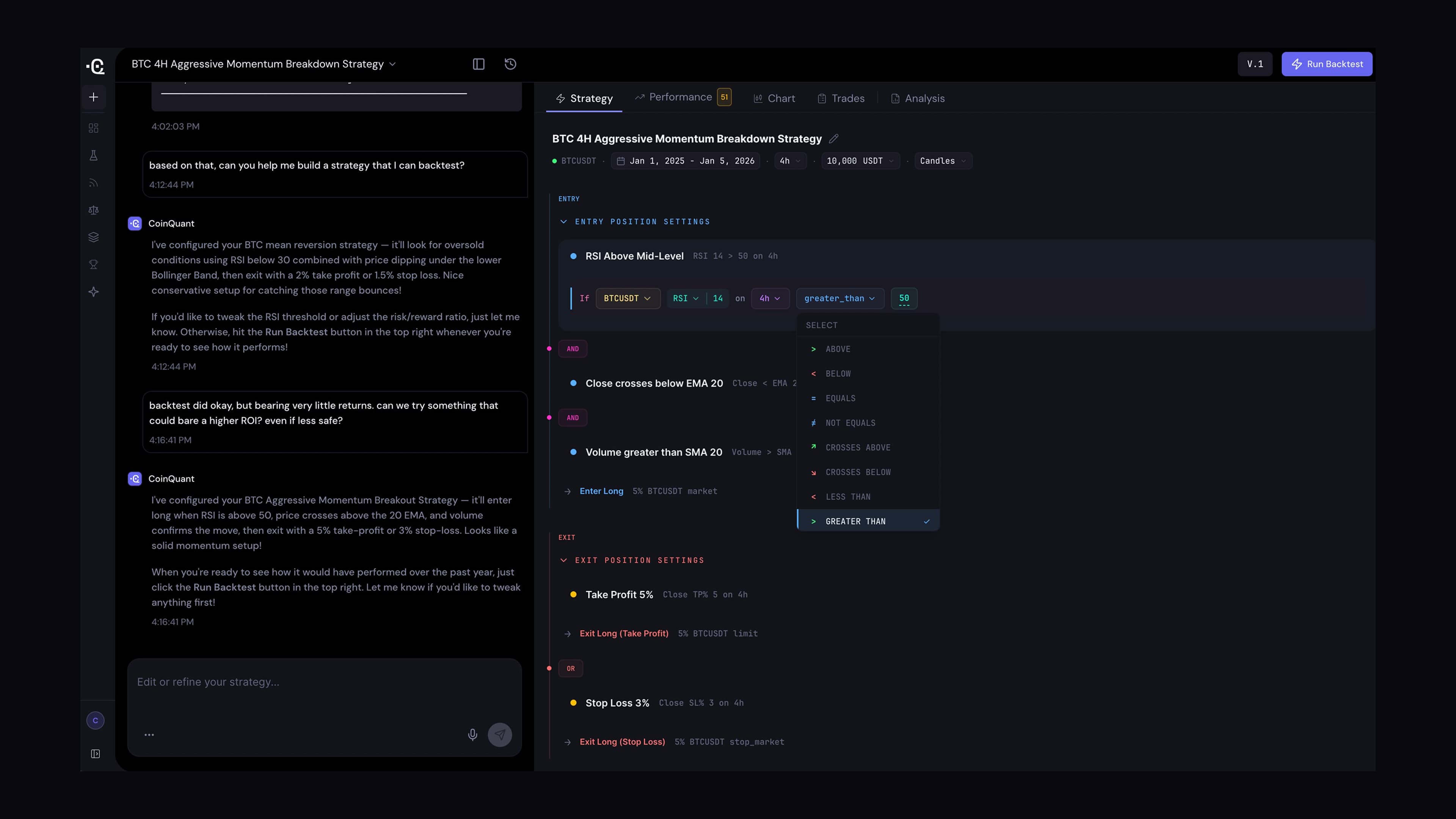1456x819 pixels.
Task: Click the user avatar circle
Action: pos(95,720)
